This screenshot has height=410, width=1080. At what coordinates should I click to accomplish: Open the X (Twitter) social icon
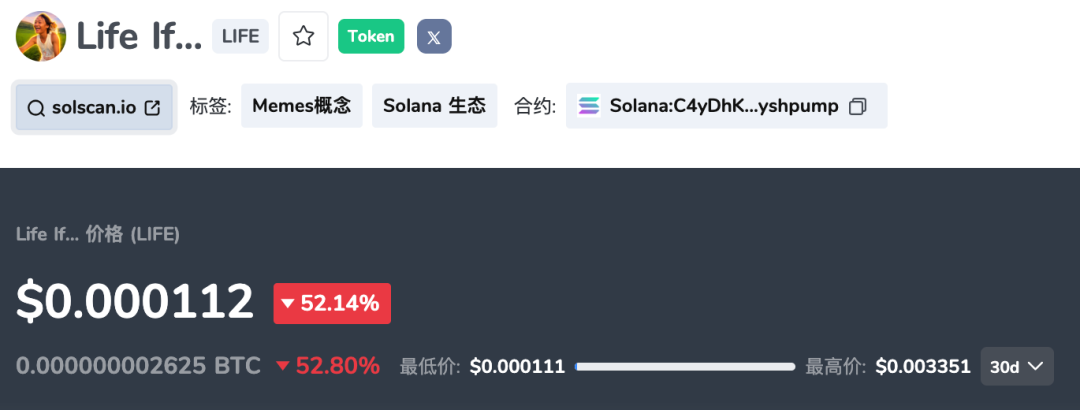point(434,37)
